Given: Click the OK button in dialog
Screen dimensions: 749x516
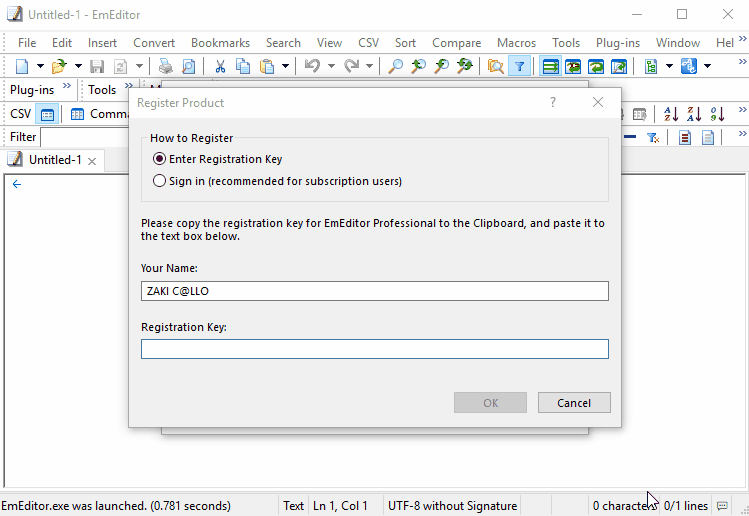Looking at the screenshot, I should [x=491, y=403].
